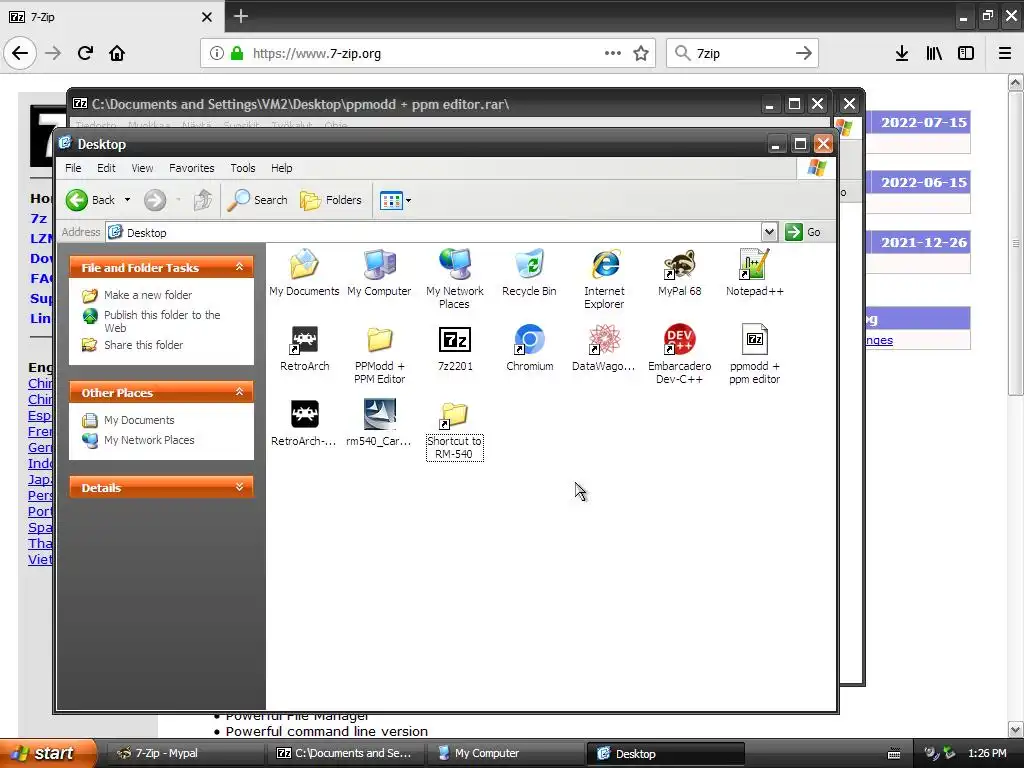Image resolution: width=1024 pixels, height=768 pixels.
Task: Open the Help menu
Action: 281,168
